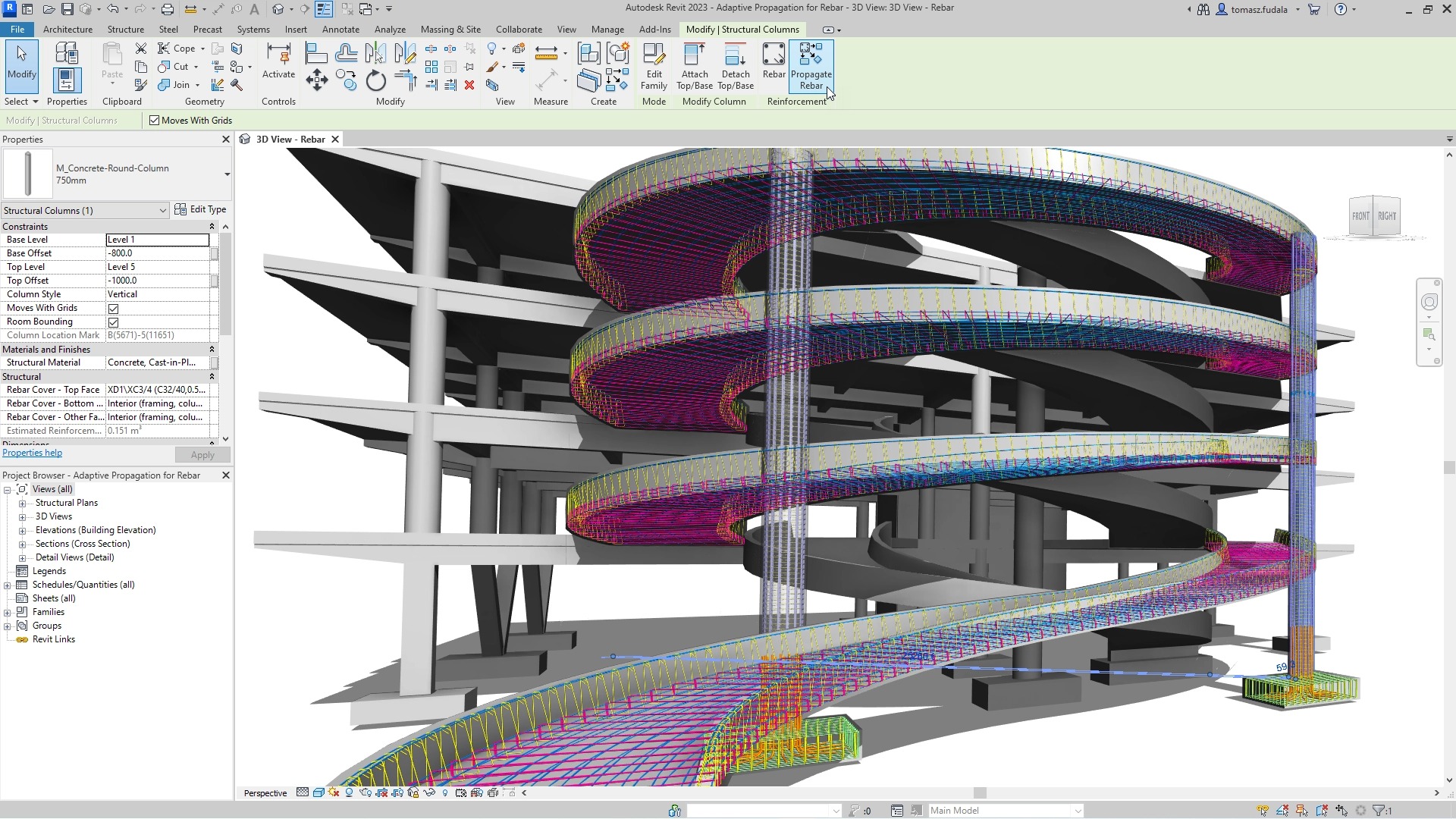Image resolution: width=1456 pixels, height=819 pixels.
Task: Uncheck Room Bounding in Properties
Action: [x=113, y=322]
